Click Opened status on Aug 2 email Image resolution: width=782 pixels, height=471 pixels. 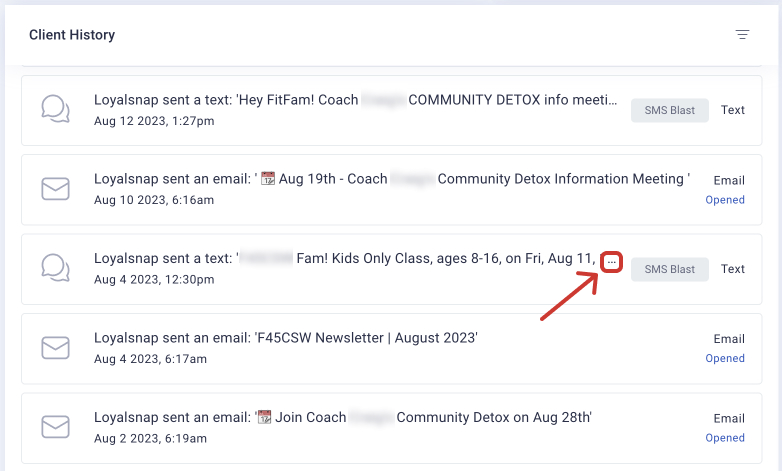725,438
